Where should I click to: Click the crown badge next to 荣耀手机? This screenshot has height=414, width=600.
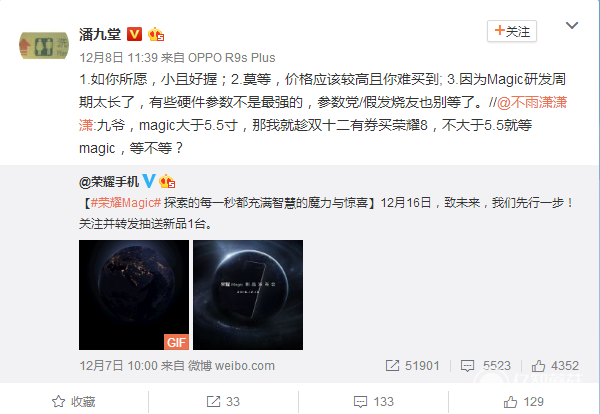click(x=167, y=181)
